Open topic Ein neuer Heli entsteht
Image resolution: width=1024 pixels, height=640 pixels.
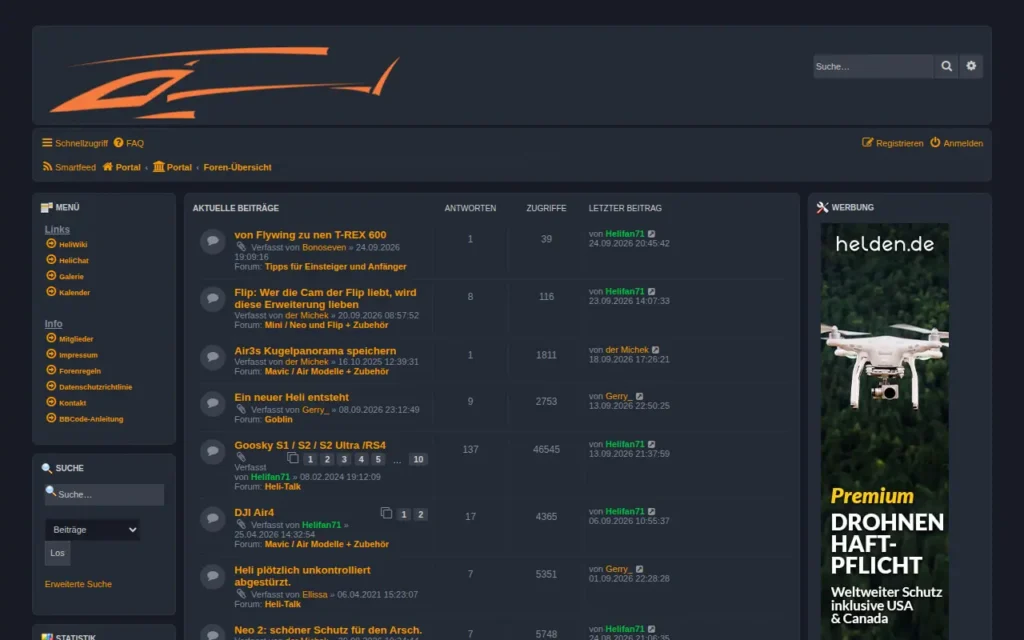(x=291, y=397)
